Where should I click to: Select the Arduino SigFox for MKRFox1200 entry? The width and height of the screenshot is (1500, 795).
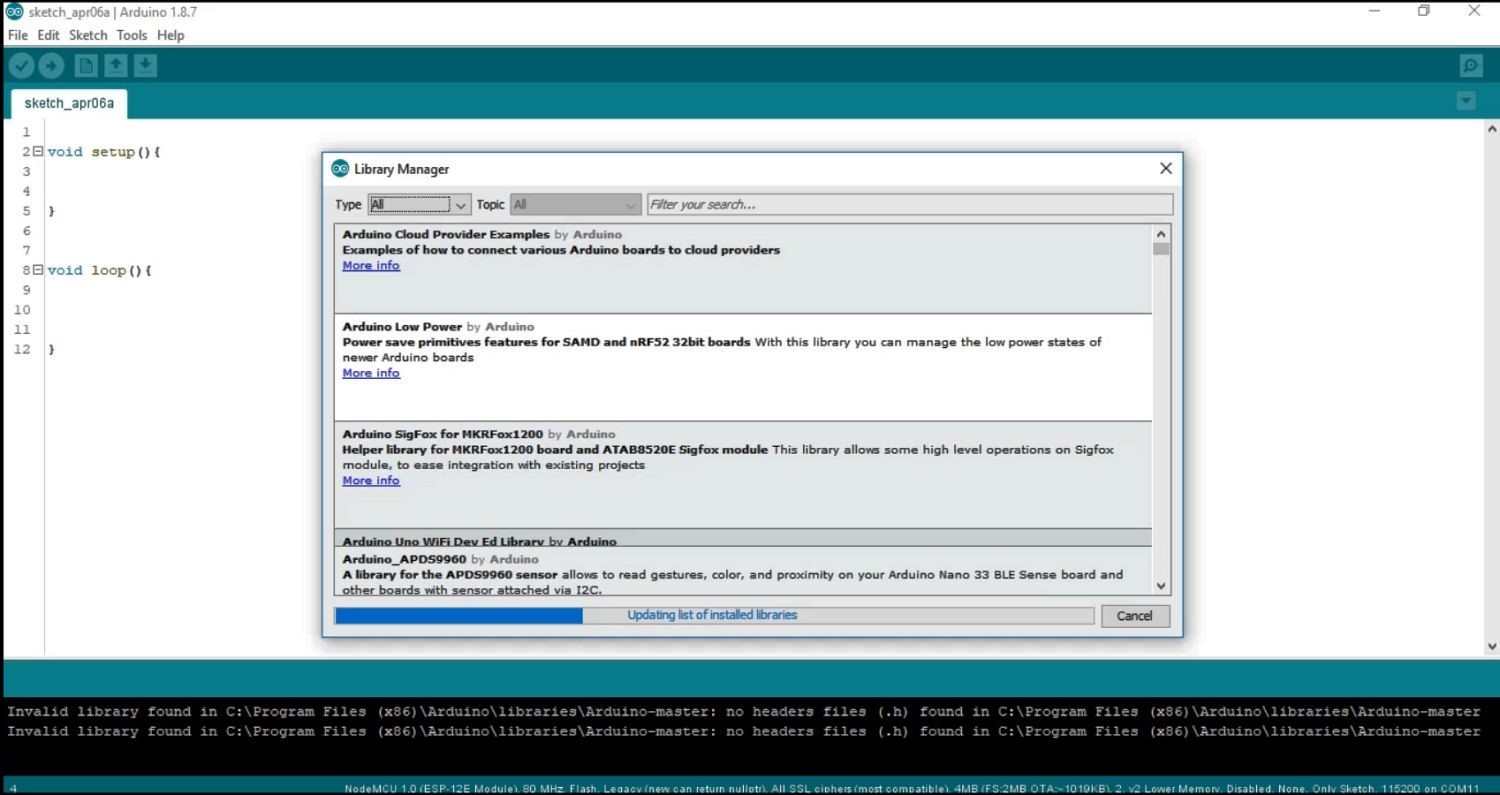tap(743, 475)
